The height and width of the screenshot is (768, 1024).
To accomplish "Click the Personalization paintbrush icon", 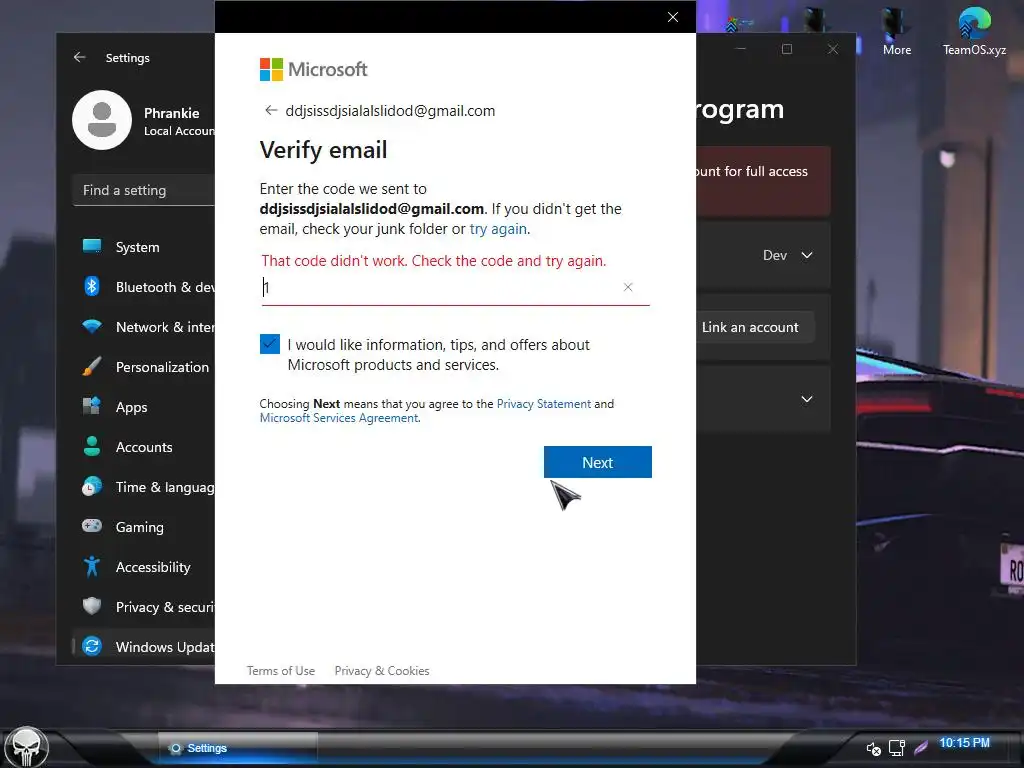I will point(92,366).
